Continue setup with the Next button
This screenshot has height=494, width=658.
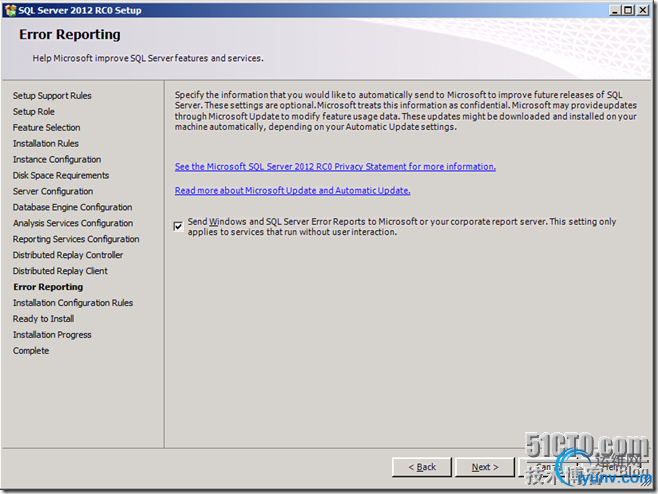[x=485, y=467]
